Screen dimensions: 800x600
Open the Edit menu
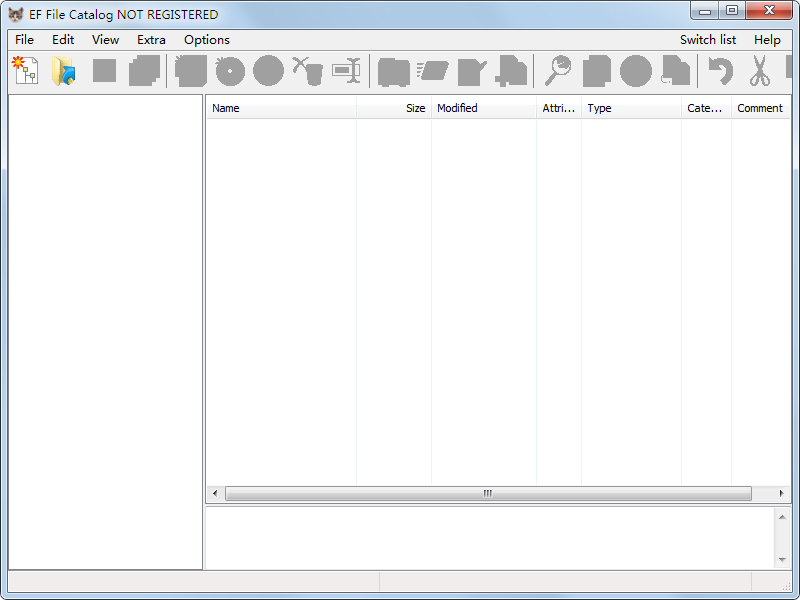(x=62, y=40)
